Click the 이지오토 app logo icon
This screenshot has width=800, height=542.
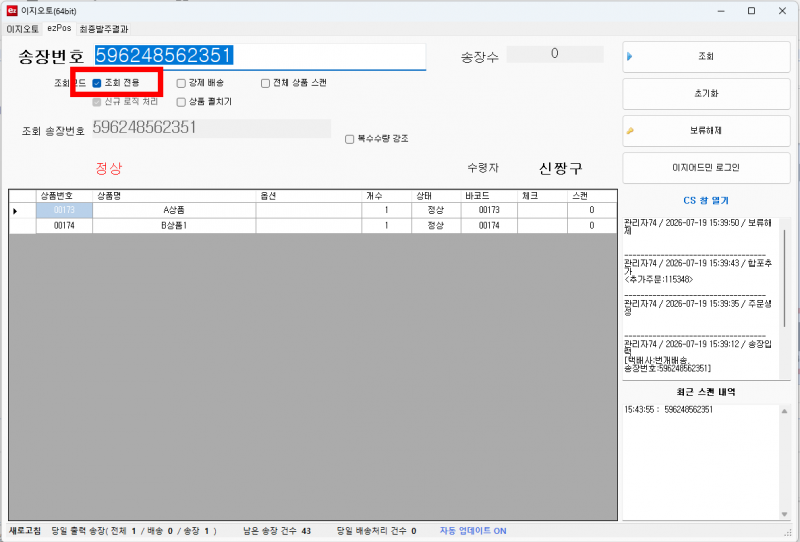11,11
